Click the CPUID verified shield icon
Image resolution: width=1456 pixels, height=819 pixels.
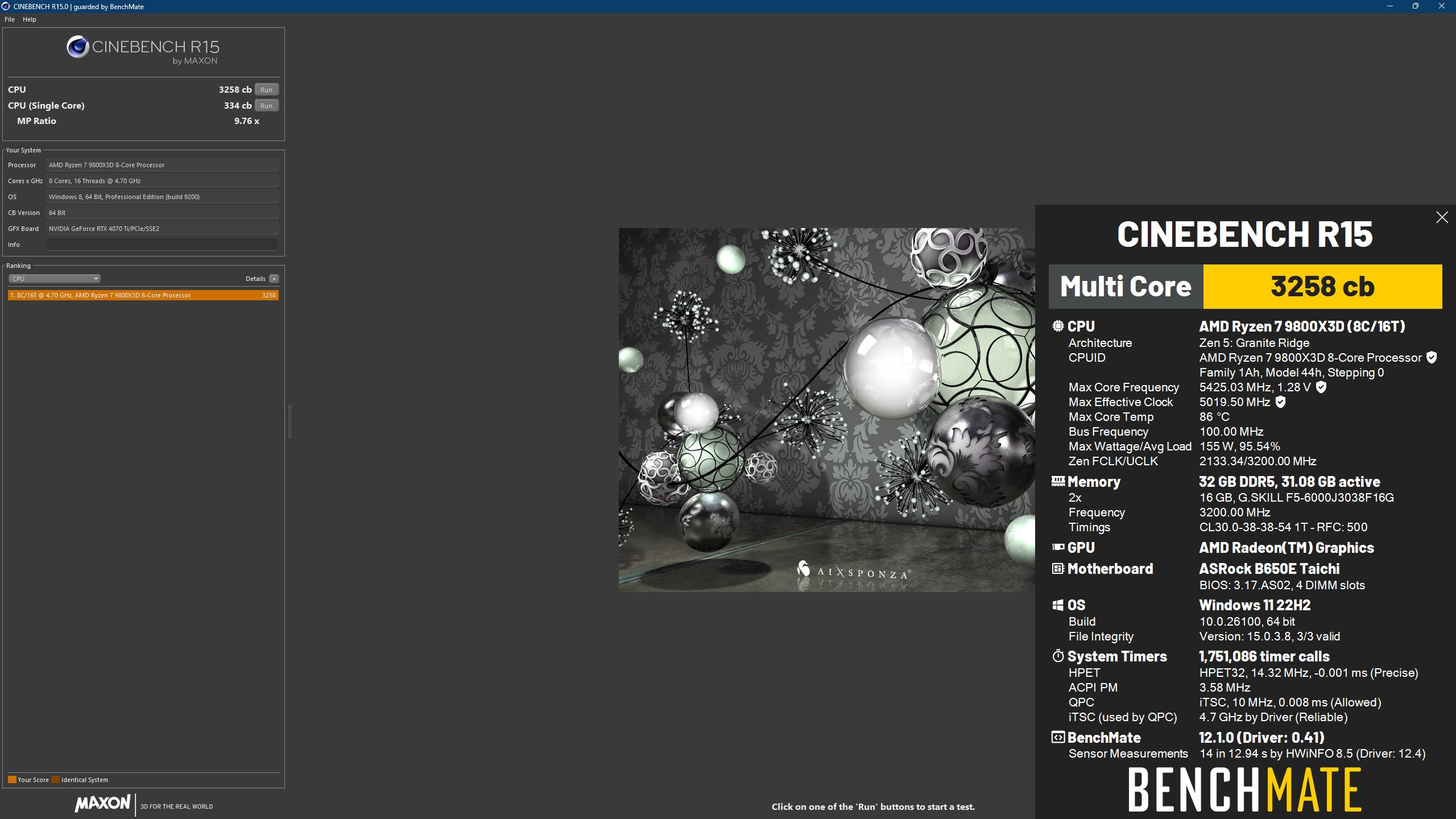(x=1432, y=358)
